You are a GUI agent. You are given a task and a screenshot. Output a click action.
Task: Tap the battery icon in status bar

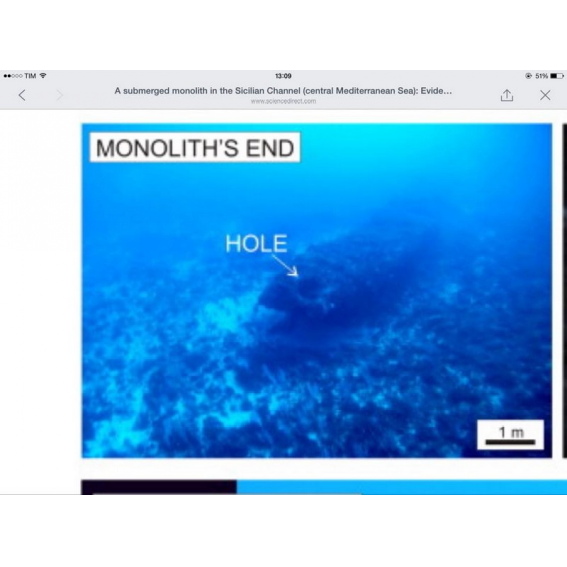[x=557, y=76]
